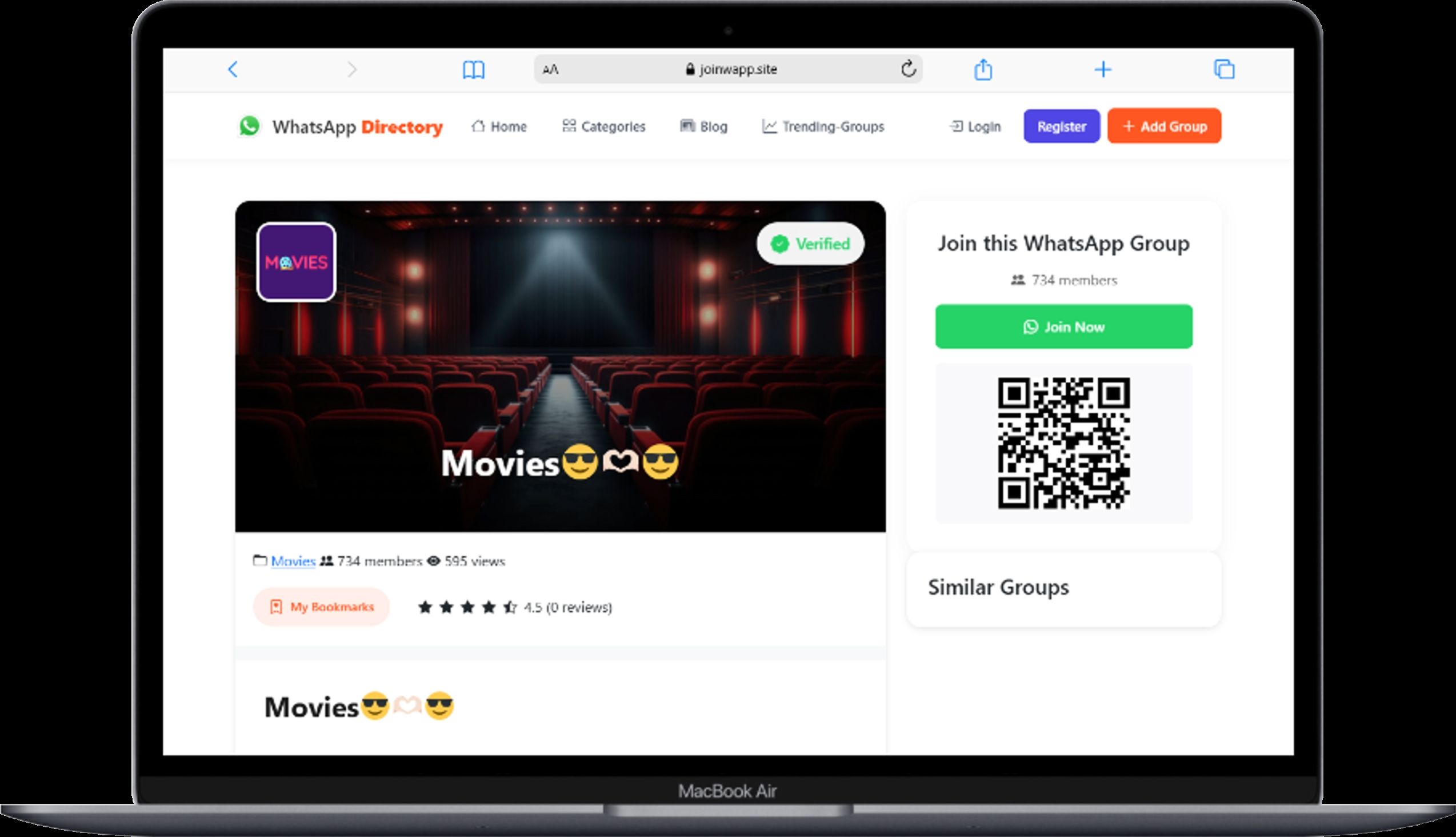Click the joinwapp.site address bar
Viewport: 1456px width, 837px height.
click(x=731, y=70)
